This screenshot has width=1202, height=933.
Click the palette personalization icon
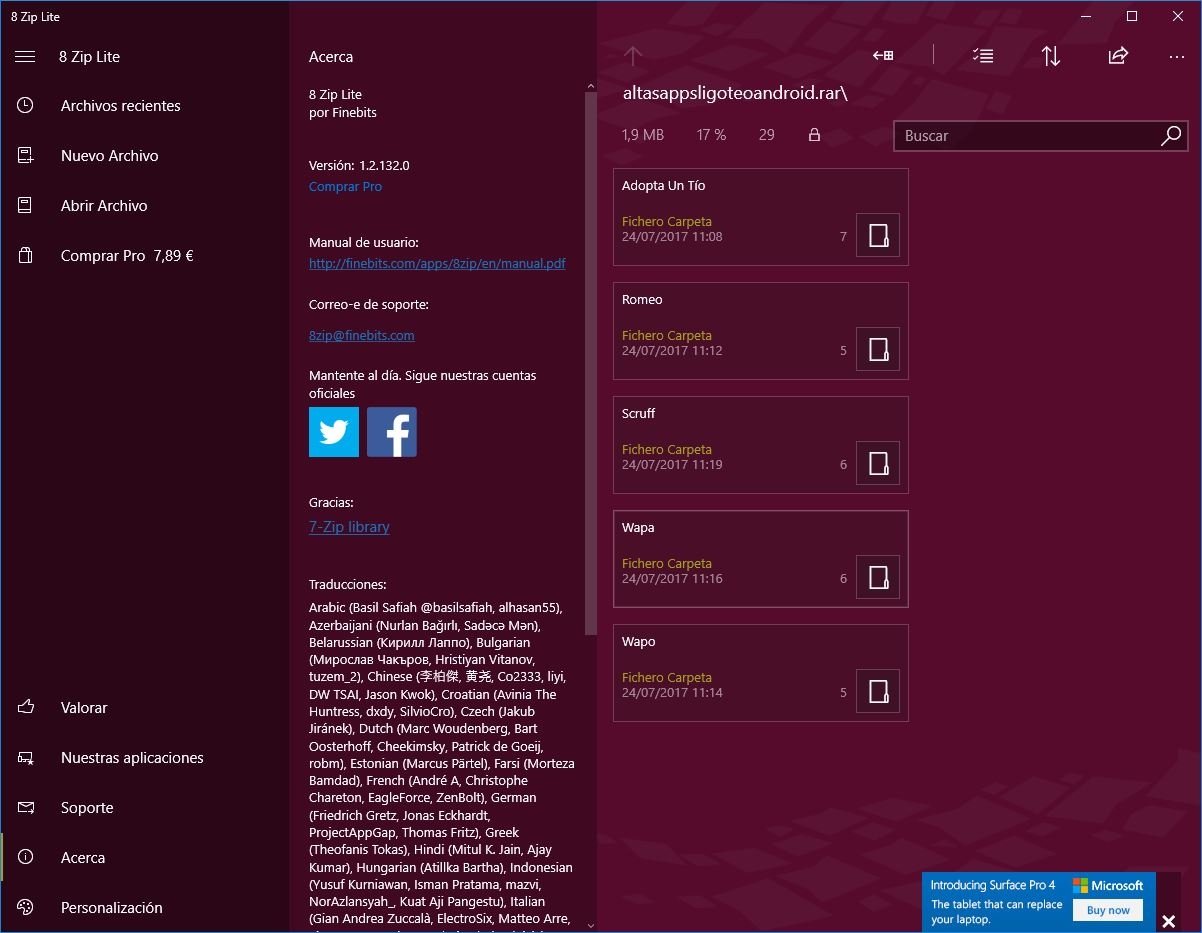[x=26, y=907]
